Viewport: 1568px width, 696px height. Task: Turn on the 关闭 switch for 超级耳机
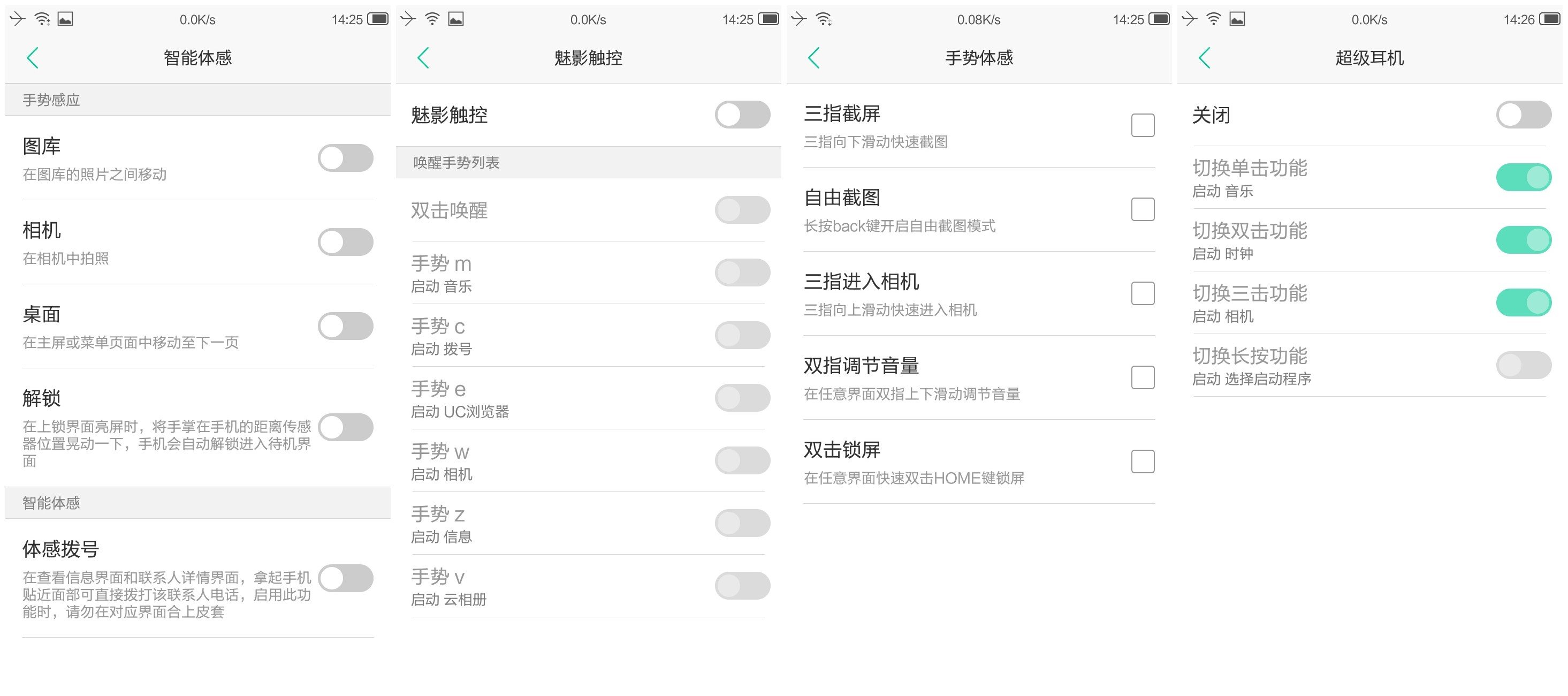[x=1523, y=115]
